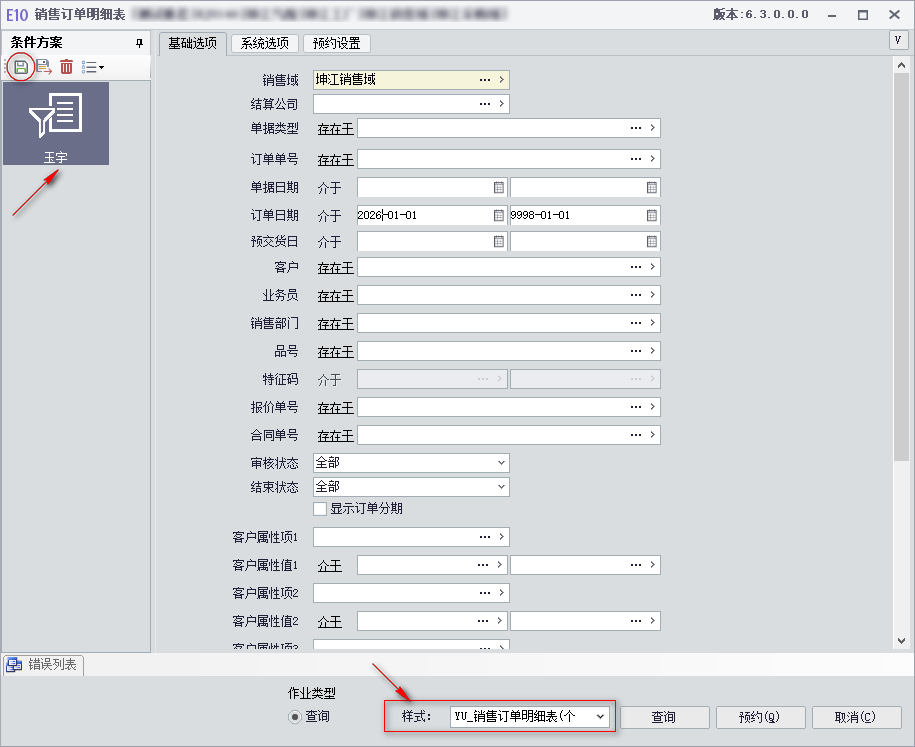Expand the 结算公司 field arrow
This screenshot has height=747, width=915.
(x=501, y=104)
